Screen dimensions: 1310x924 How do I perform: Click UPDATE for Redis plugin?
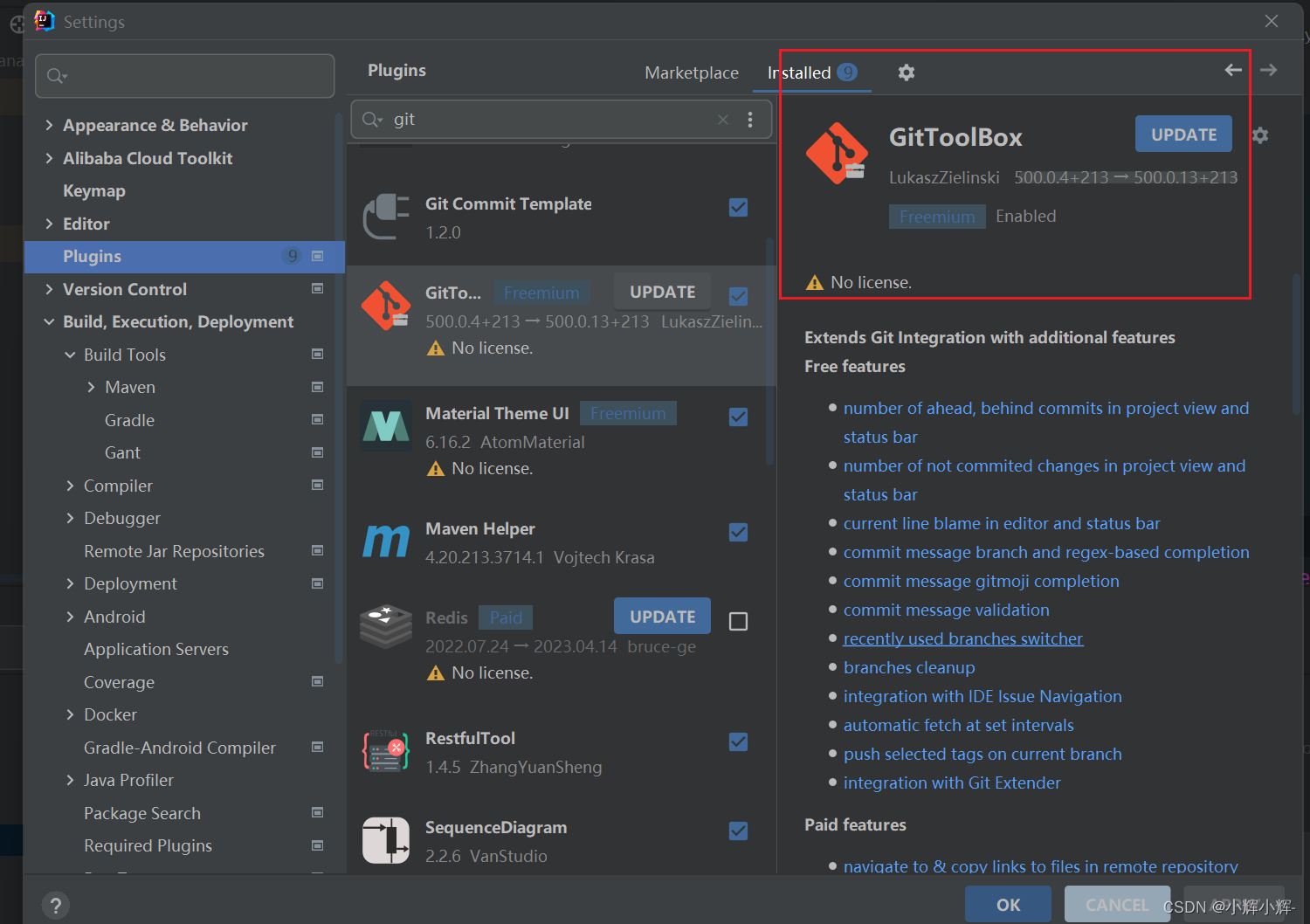tap(662, 617)
